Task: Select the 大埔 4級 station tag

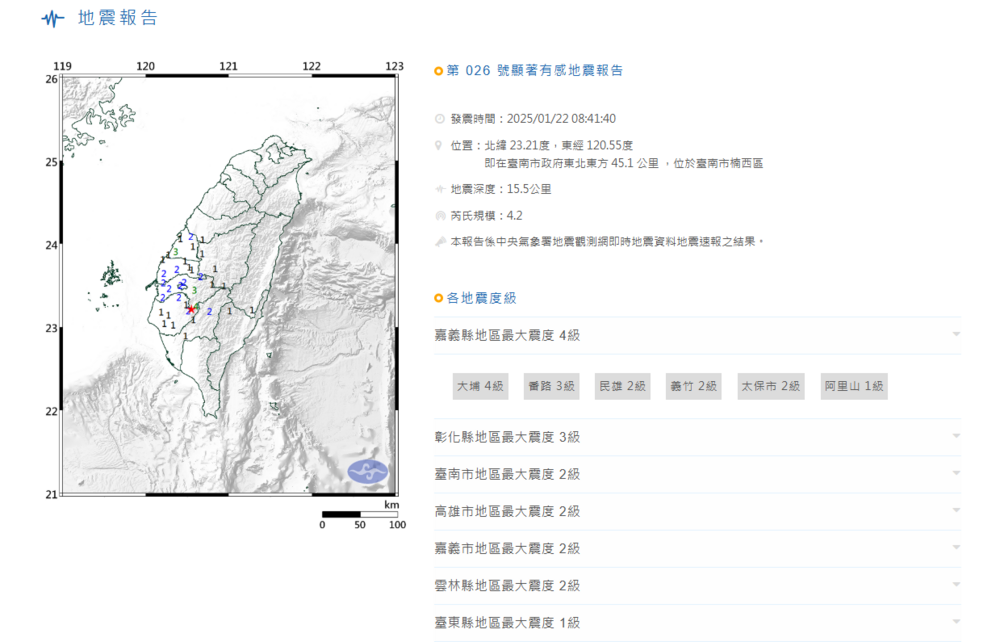Action: pos(481,386)
